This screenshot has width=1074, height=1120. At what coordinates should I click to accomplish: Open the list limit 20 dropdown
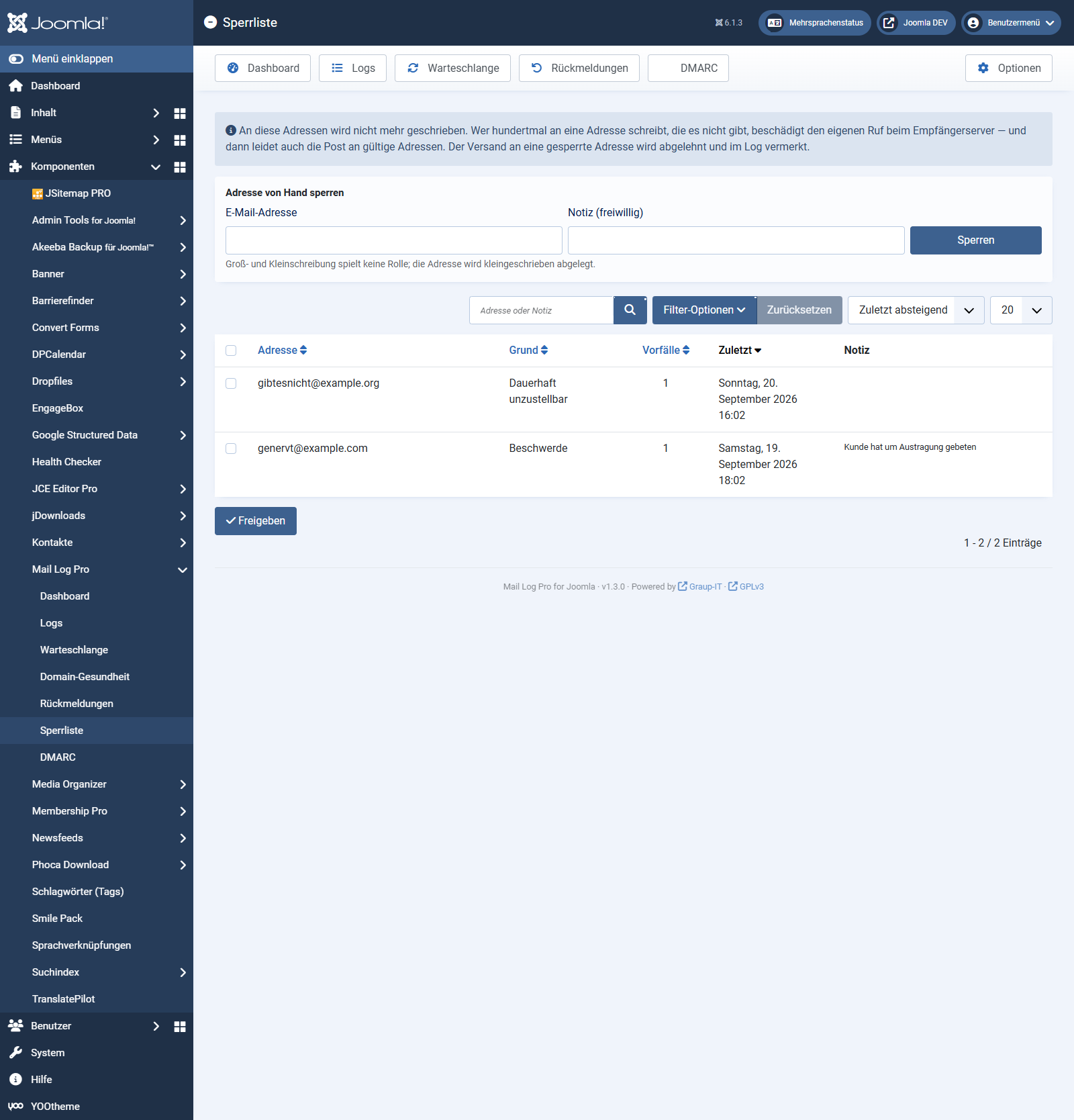pyautogui.click(x=1021, y=310)
